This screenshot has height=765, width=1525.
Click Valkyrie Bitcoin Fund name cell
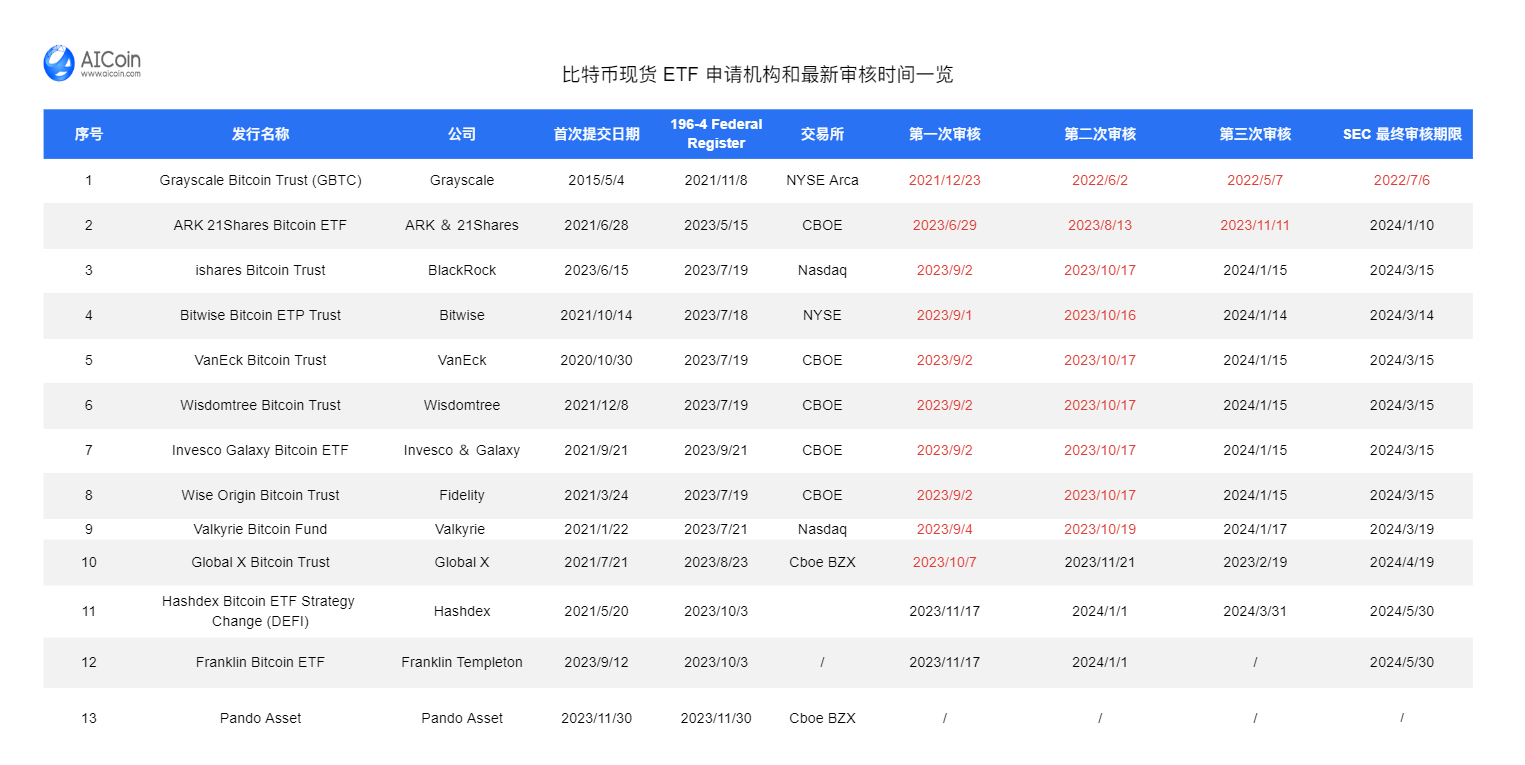point(260,529)
